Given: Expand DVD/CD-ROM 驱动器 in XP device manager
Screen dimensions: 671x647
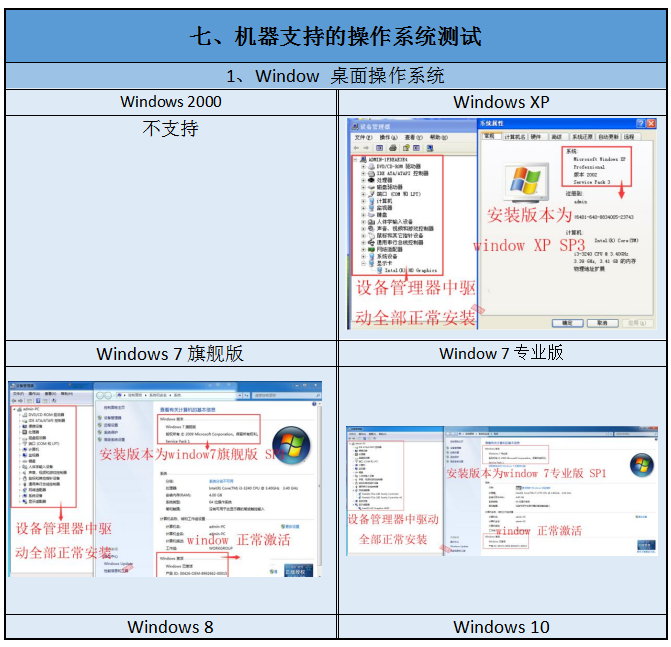Looking at the screenshot, I should coord(362,166).
